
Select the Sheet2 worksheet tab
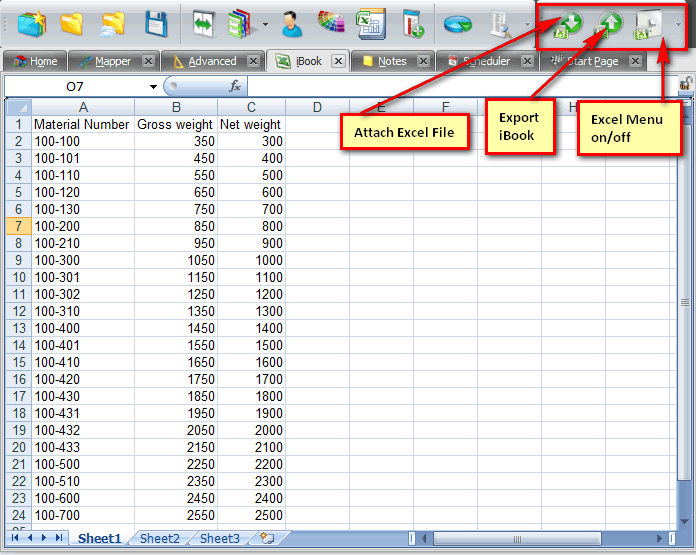159,538
